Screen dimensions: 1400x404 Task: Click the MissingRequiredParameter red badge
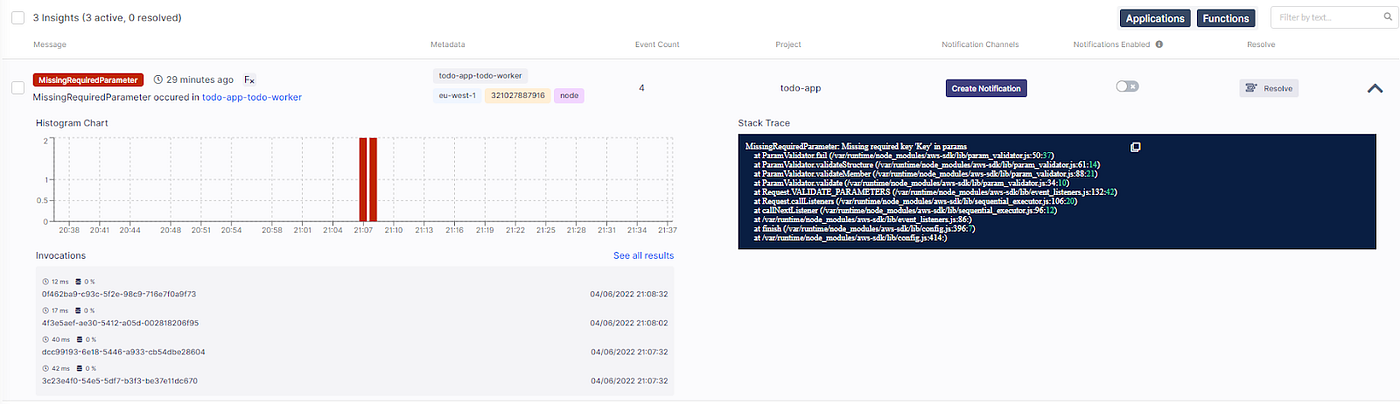[88, 79]
